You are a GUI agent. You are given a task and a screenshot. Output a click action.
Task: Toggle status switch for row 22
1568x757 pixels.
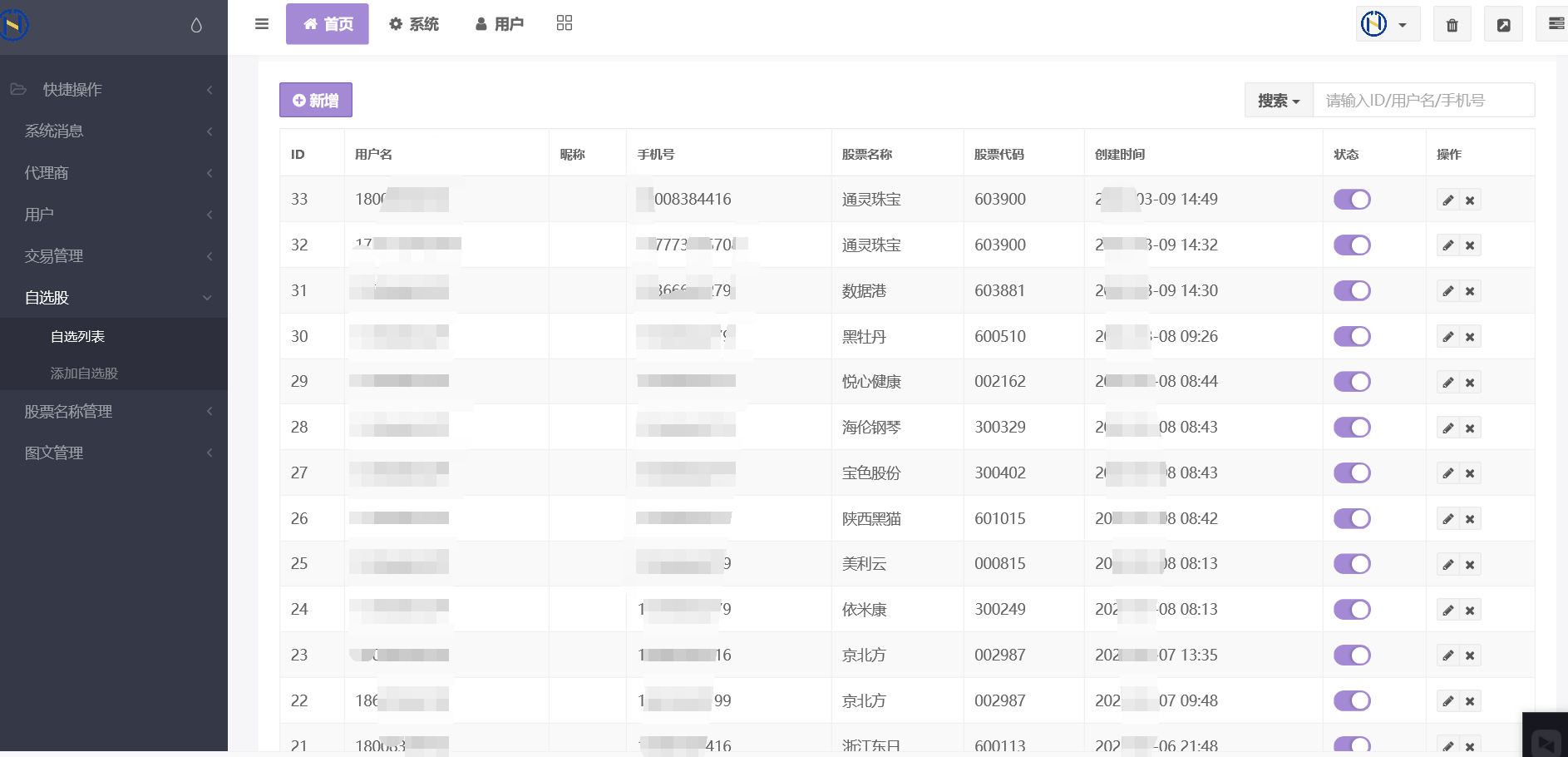coord(1352,701)
